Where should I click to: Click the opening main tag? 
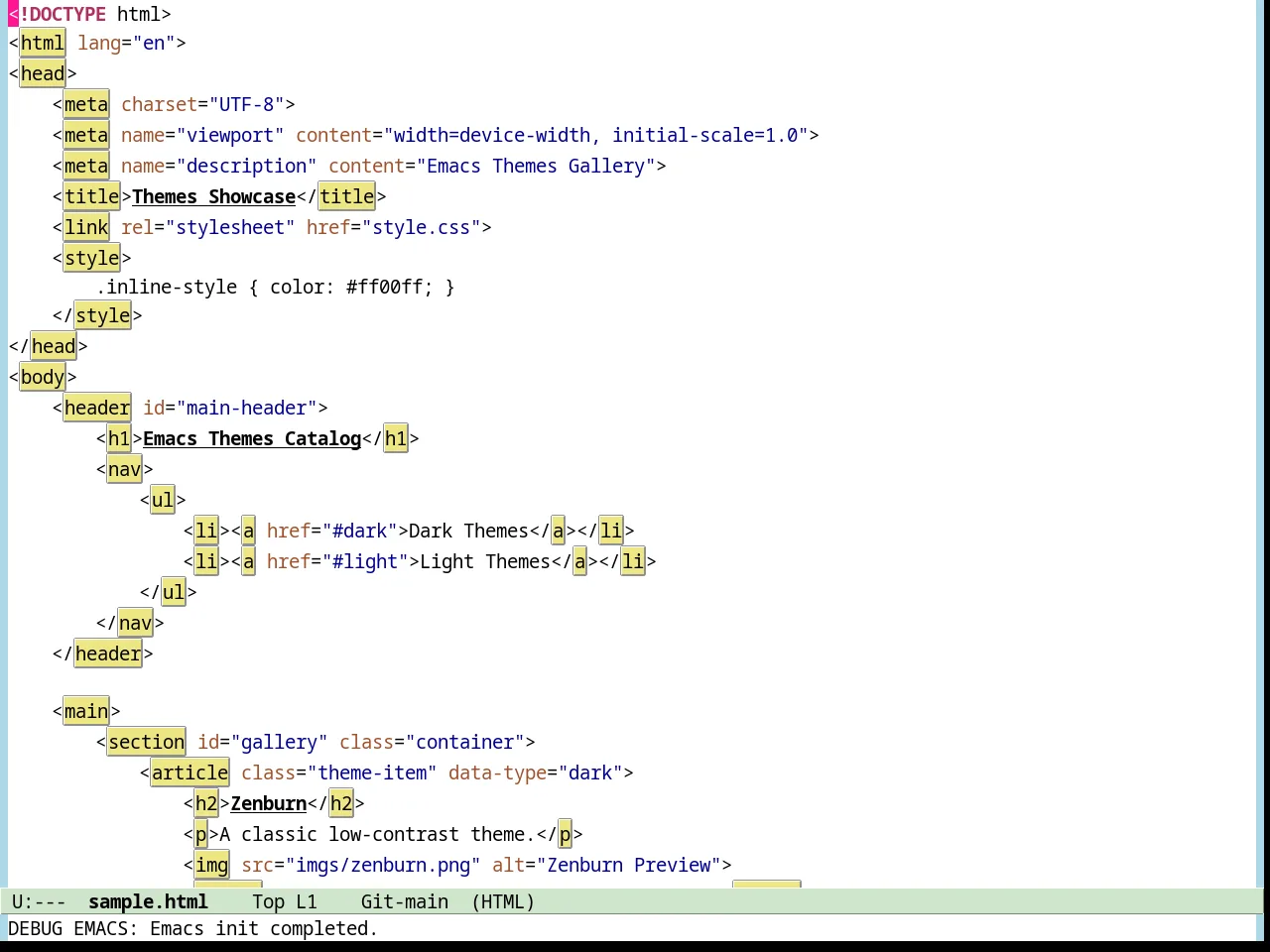(x=86, y=711)
